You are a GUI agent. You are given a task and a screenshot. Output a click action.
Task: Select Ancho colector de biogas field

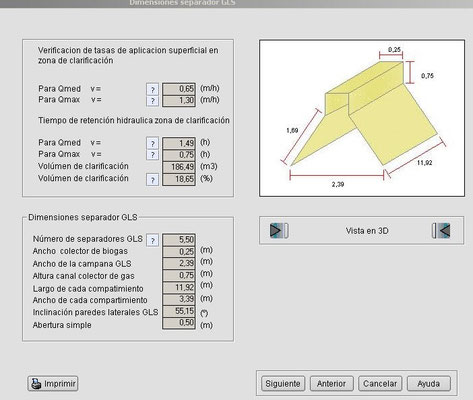point(179,252)
